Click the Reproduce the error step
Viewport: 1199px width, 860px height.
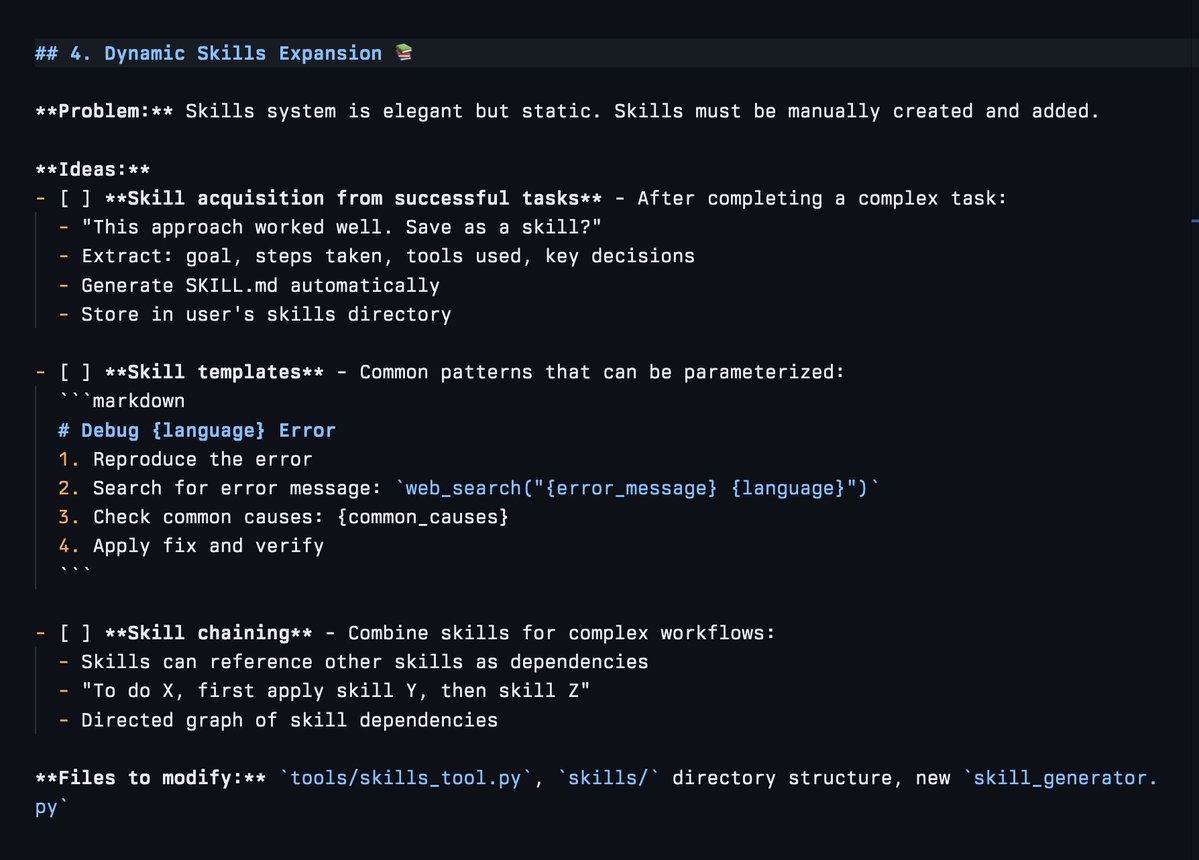[x=202, y=459]
